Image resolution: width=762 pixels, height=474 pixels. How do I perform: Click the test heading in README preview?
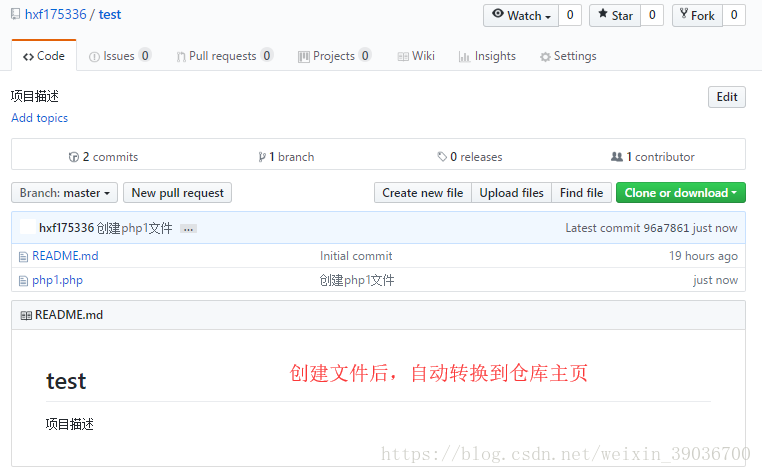click(66, 381)
